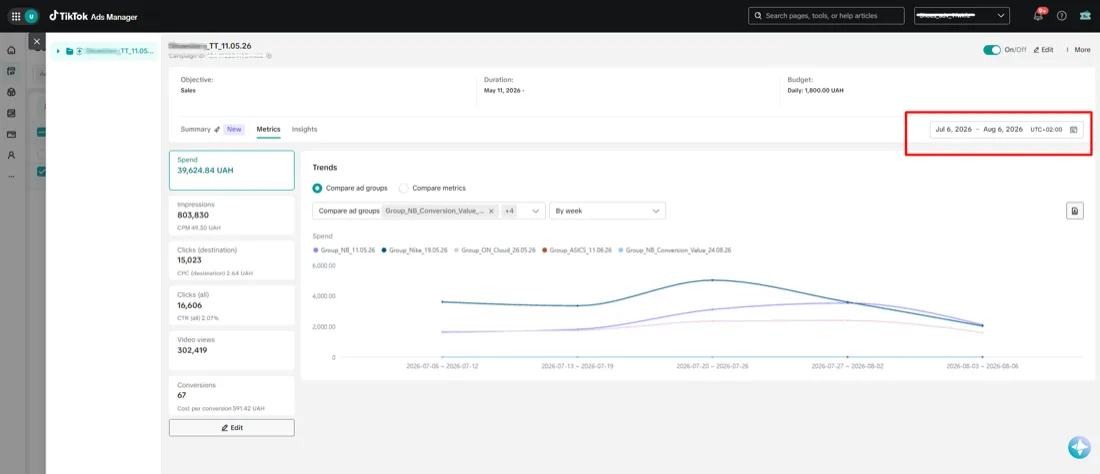Viewport: 1100px width, 474px height.
Task: Select the Impressions metric card
Action: [232, 215]
